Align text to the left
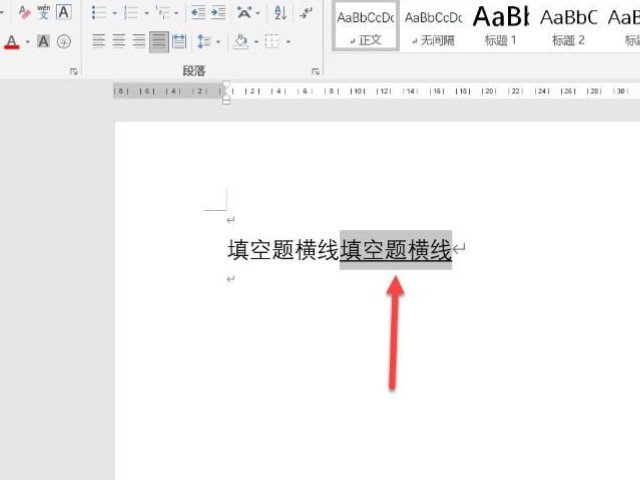The height and width of the screenshot is (480, 640). click(x=98, y=41)
